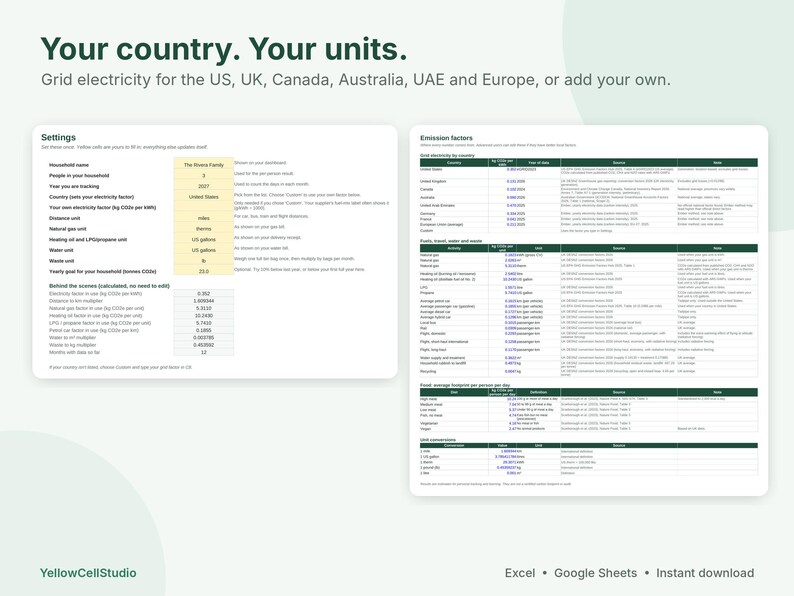794x596 pixels.
Task: Select the Household name cell 'The Rivera Family'
Action: pos(204,165)
